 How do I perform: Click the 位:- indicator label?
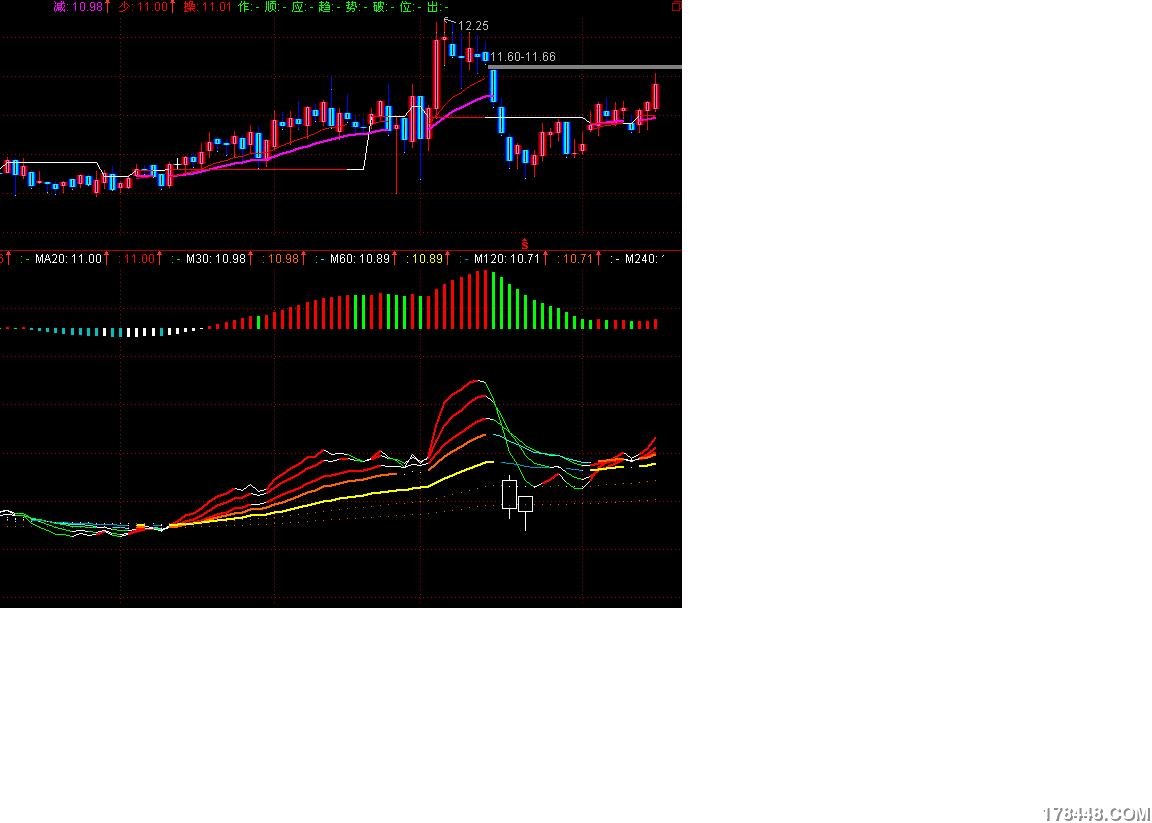click(x=411, y=7)
